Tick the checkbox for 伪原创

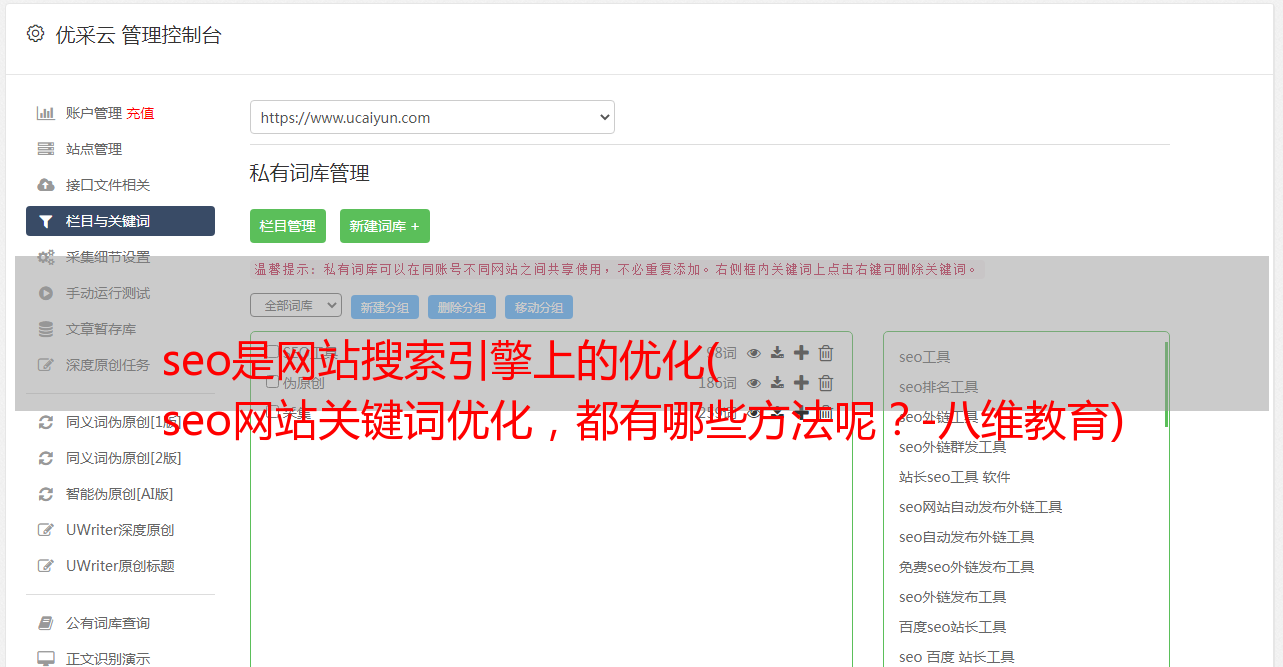coord(272,382)
